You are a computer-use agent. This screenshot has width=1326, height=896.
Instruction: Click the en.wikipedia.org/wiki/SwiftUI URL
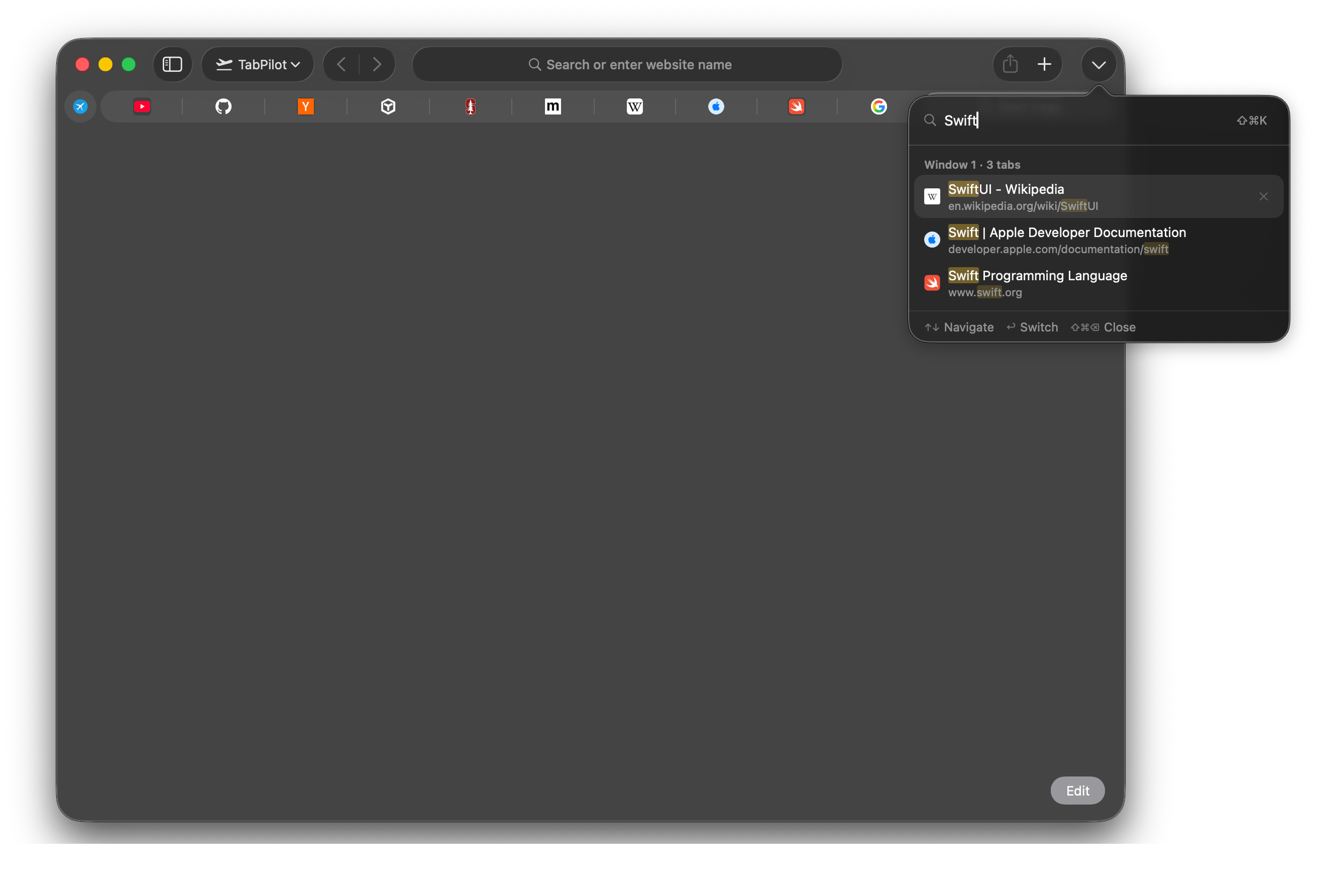tap(1023, 206)
